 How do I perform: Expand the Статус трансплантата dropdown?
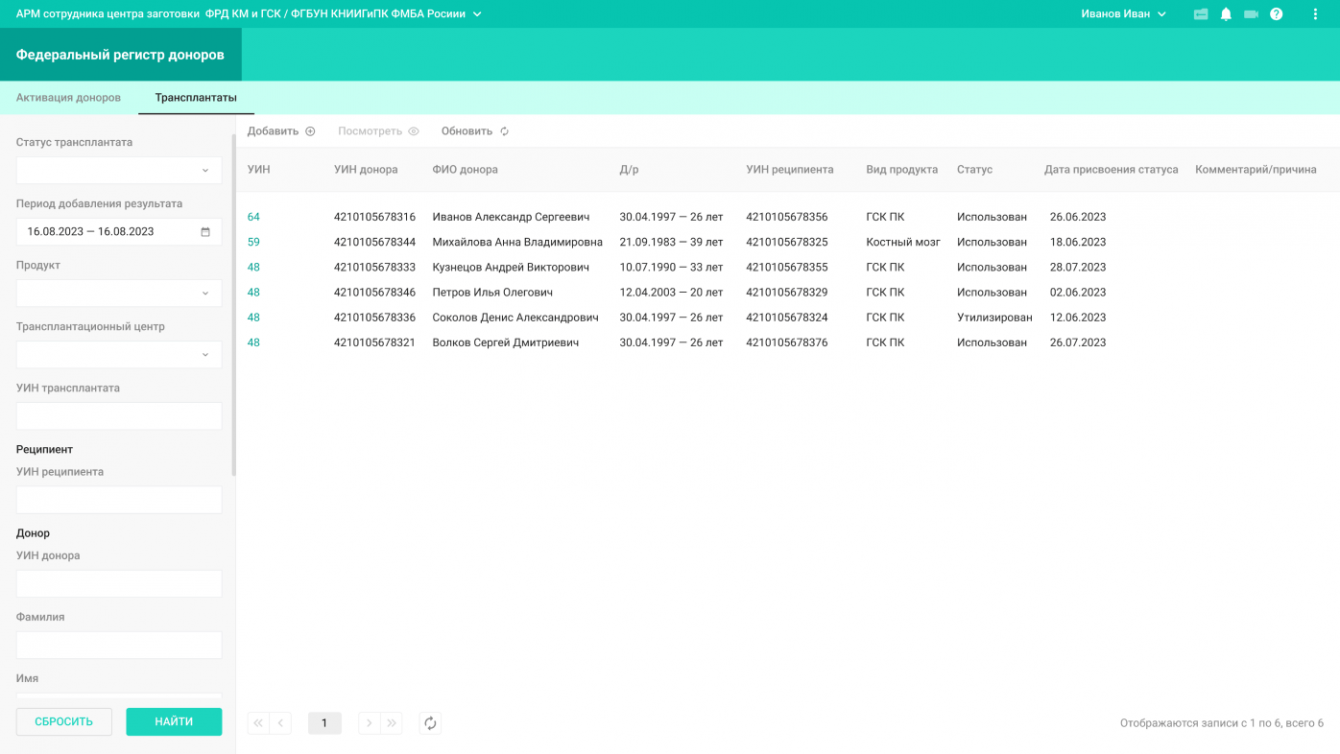119,170
